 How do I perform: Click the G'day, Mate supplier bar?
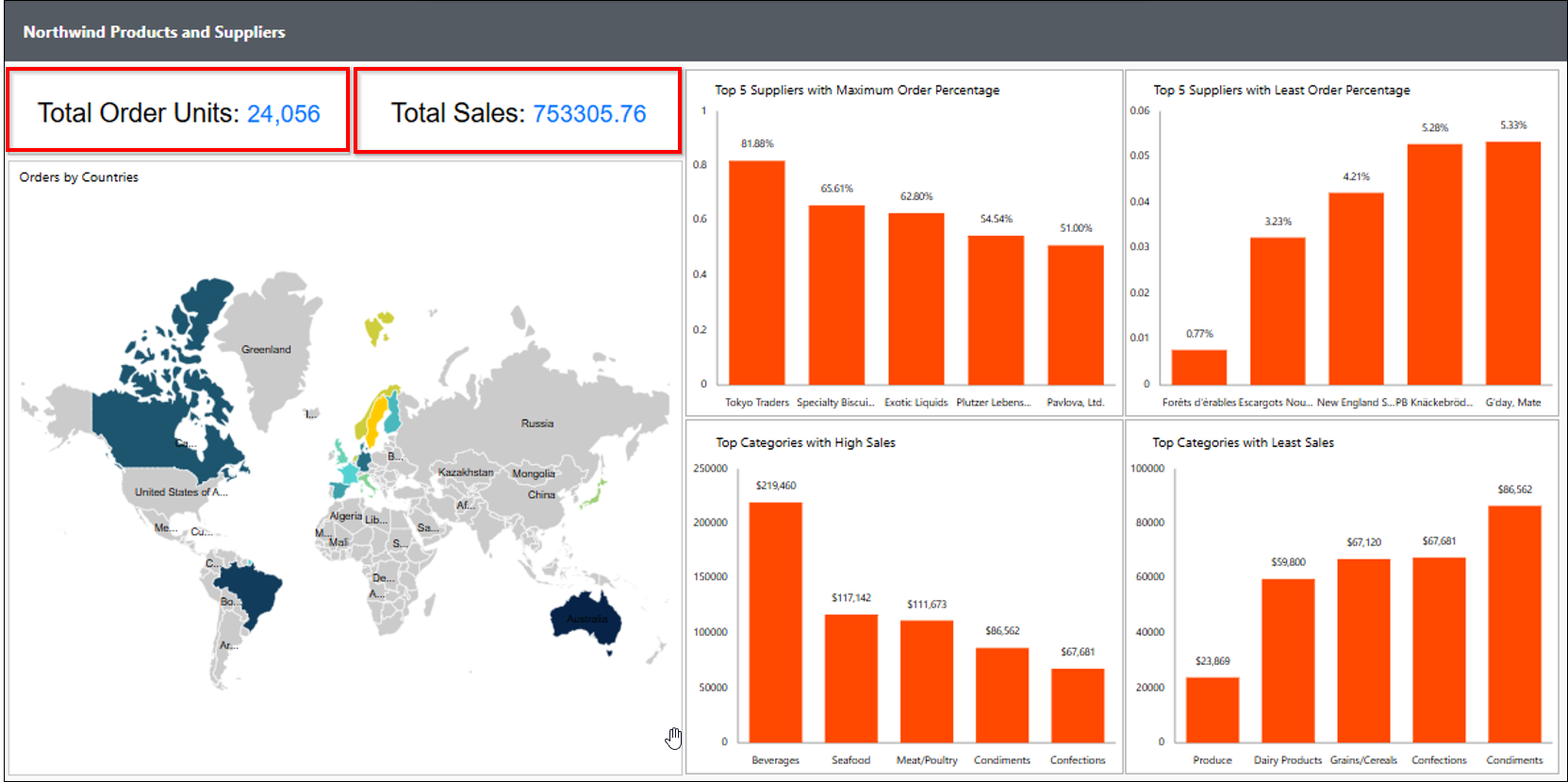[1512, 263]
